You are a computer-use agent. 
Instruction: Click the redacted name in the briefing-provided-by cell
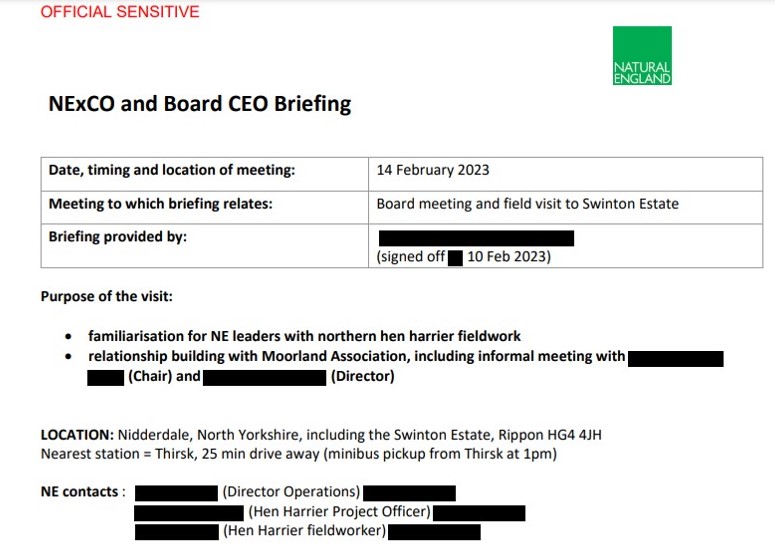pyautogui.click(x=476, y=238)
